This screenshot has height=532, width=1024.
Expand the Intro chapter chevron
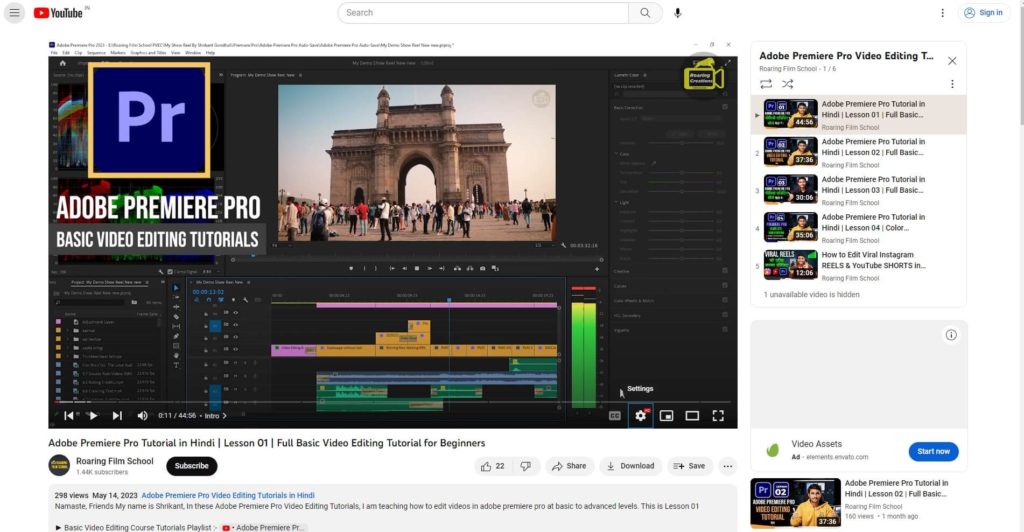coord(225,416)
